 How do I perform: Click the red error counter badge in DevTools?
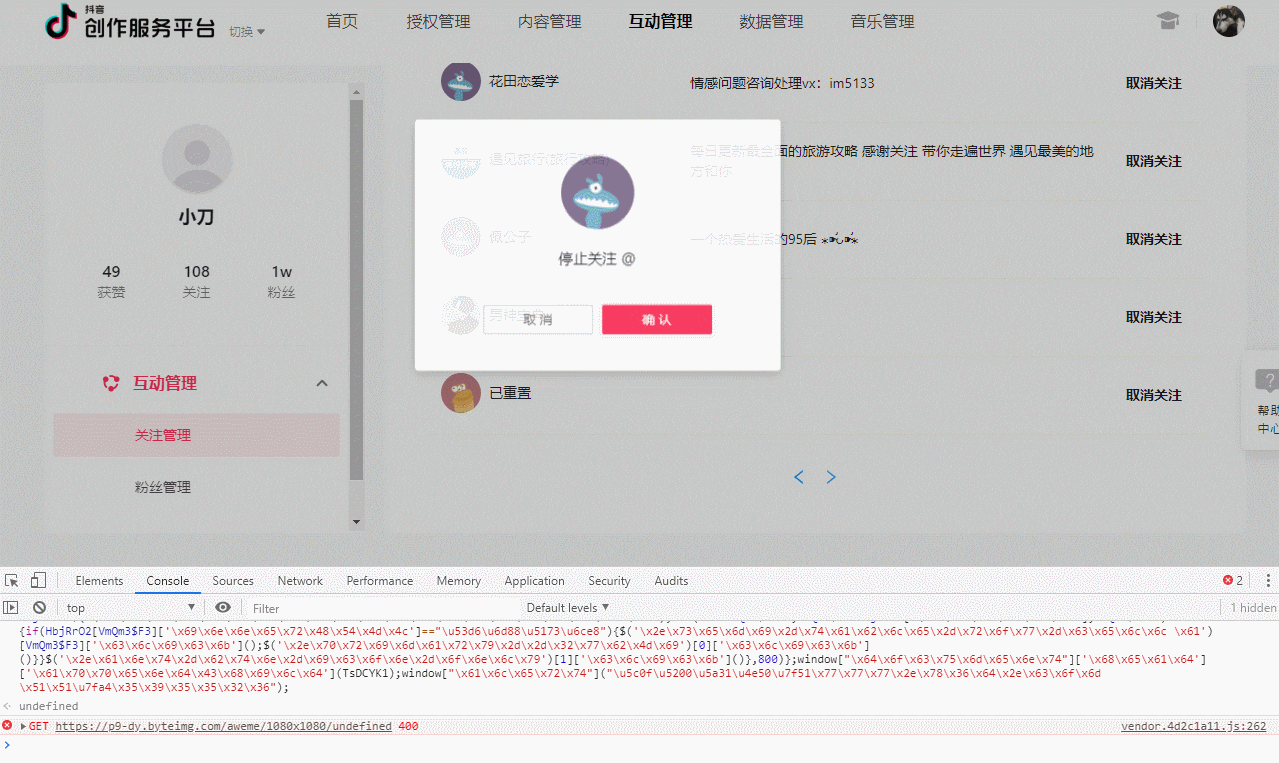[1228, 580]
